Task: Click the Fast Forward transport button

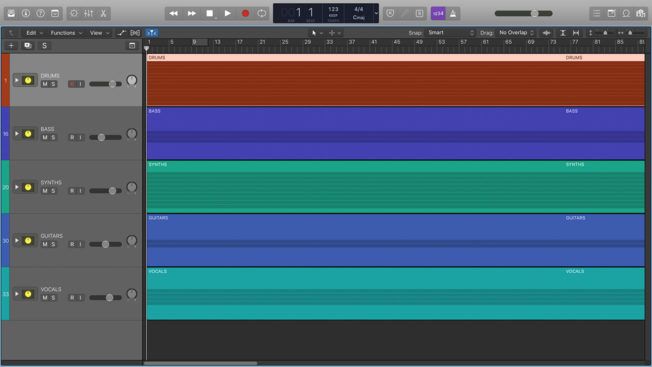Action: tap(192, 13)
